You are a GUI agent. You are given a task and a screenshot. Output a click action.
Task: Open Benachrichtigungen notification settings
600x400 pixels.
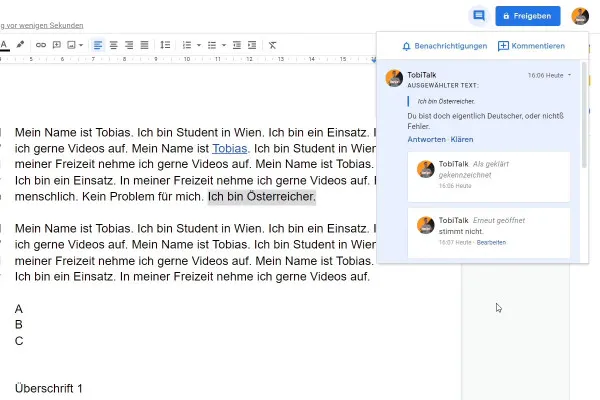(445, 46)
